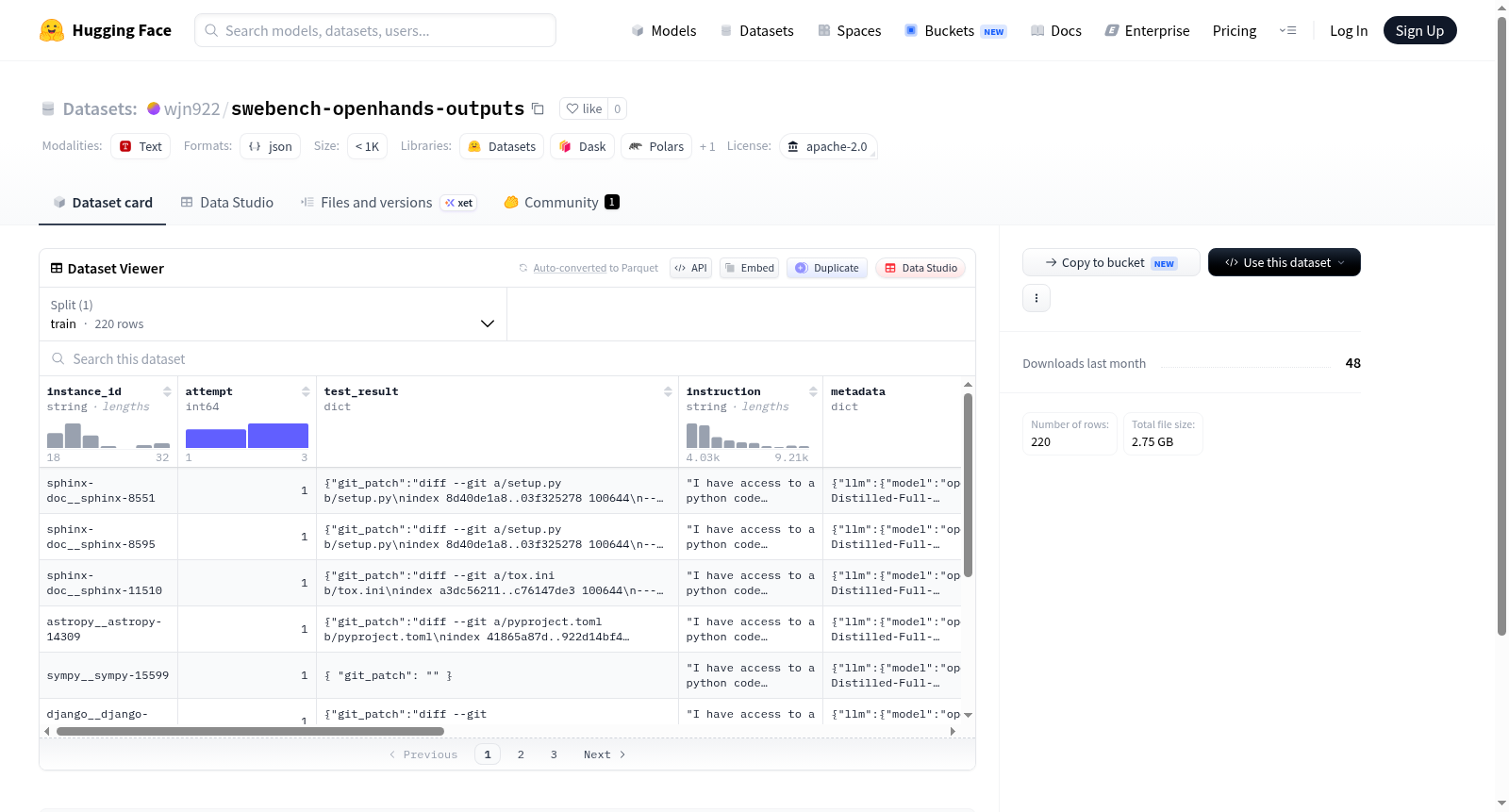Viewport: 1509px width, 812px height.
Task: Go to page 2 of the dataset
Action: [x=521, y=754]
